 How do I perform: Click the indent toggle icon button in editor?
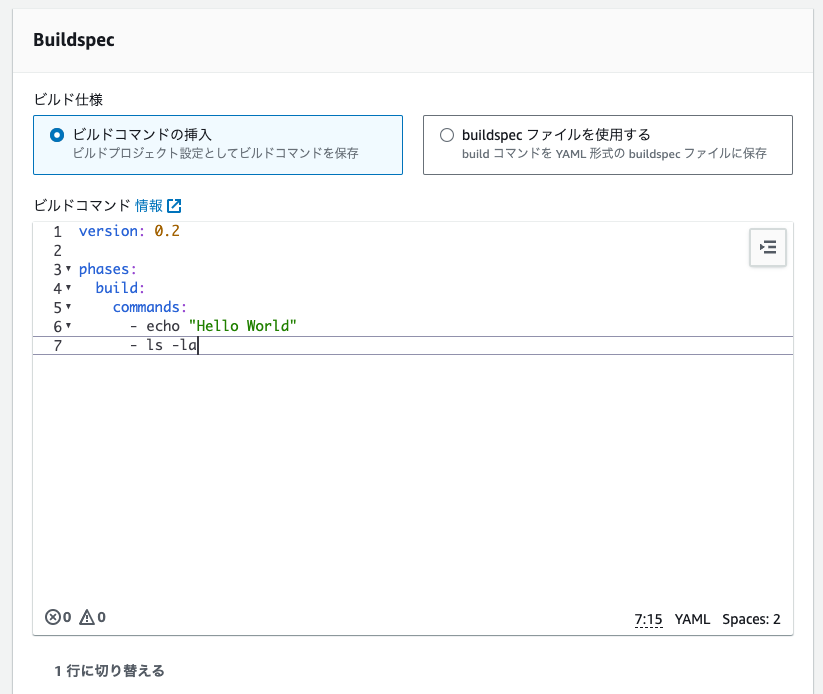pyautogui.click(x=767, y=247)
